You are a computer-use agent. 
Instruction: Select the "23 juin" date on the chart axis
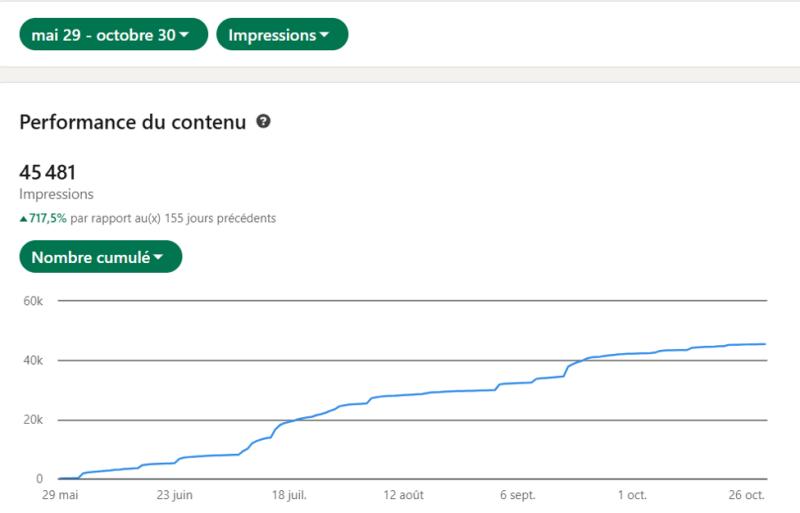coord(173,495)
